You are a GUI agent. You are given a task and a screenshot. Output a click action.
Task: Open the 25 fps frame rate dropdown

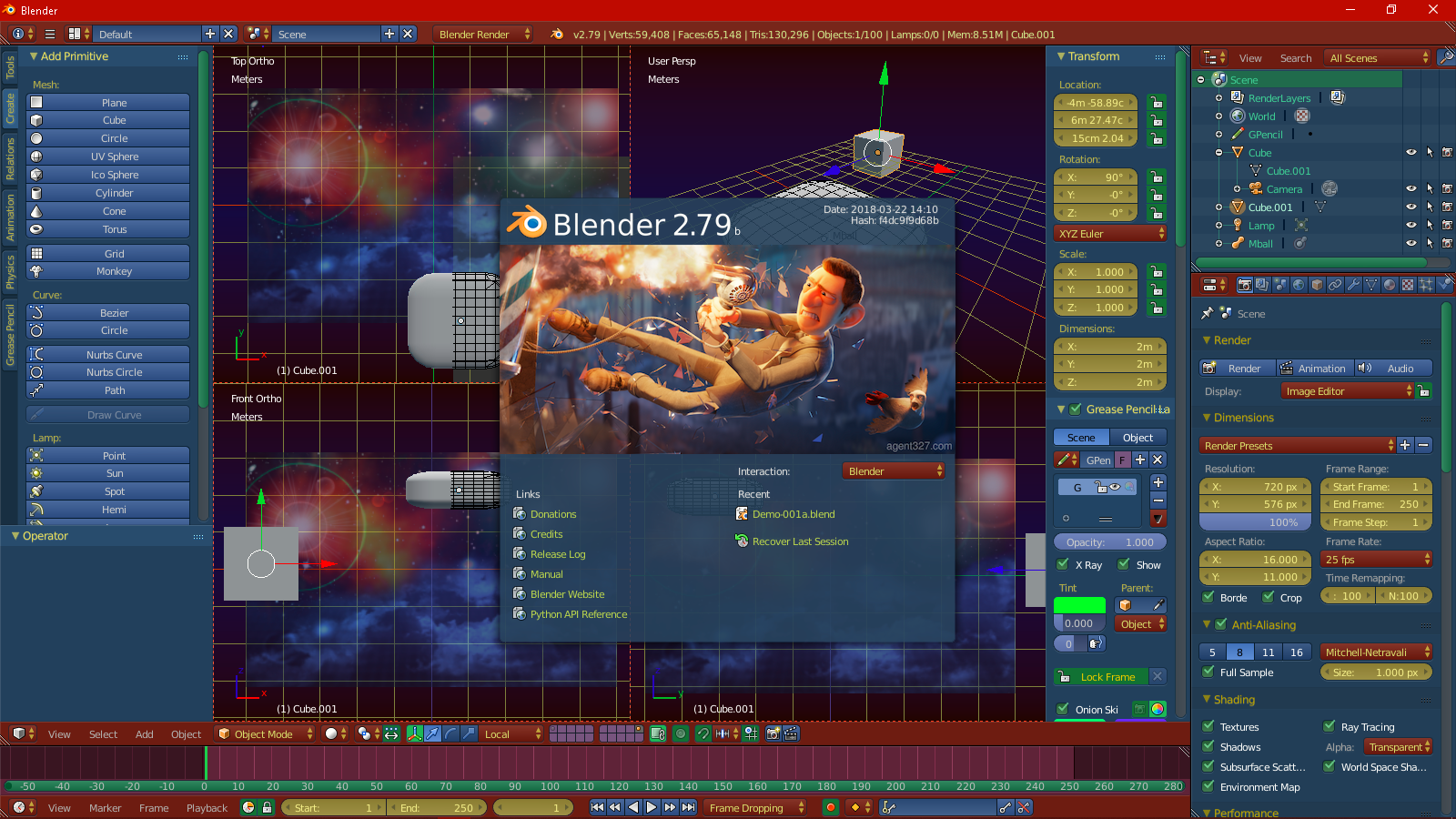(1376, 560)
